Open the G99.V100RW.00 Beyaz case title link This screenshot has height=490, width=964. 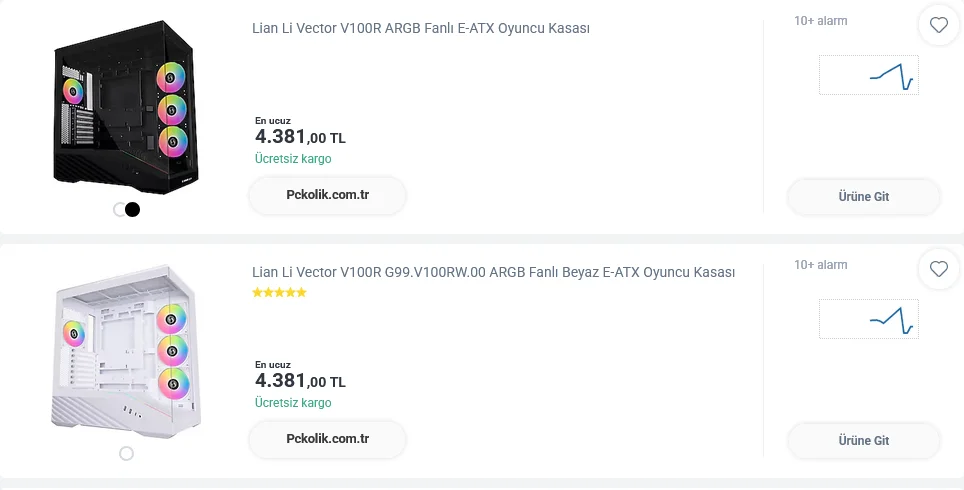[x=493, y=272]
